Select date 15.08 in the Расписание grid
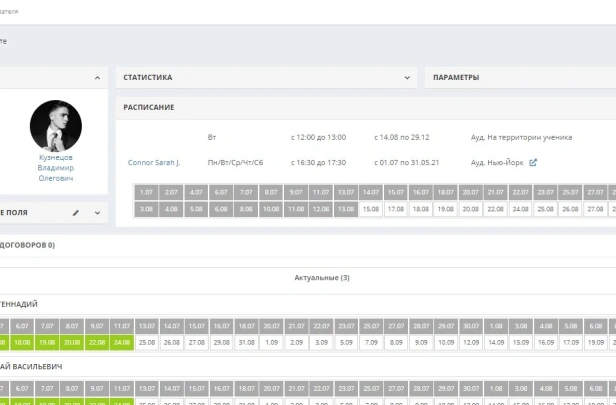Screen dimensions: 616x405 (x=370, y=209)
